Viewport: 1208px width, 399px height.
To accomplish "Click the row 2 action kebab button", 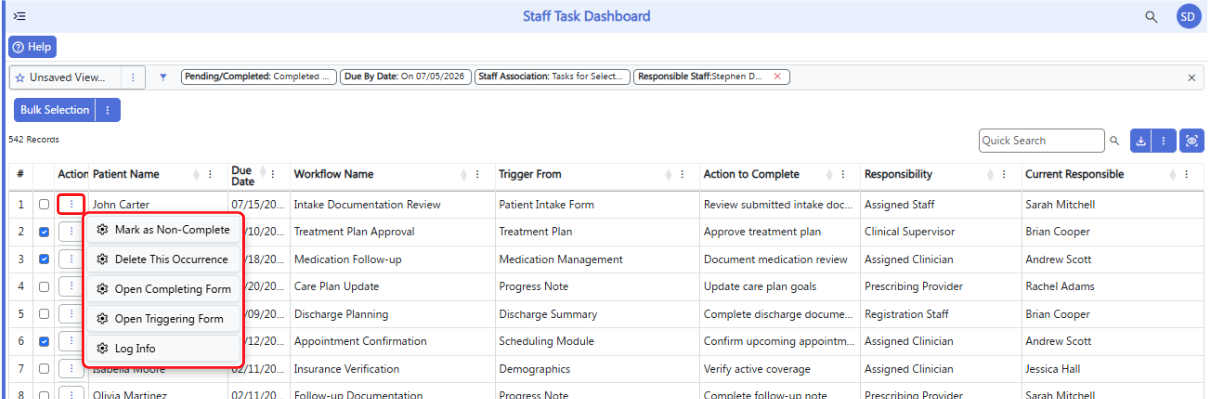I will click(70, 232).
